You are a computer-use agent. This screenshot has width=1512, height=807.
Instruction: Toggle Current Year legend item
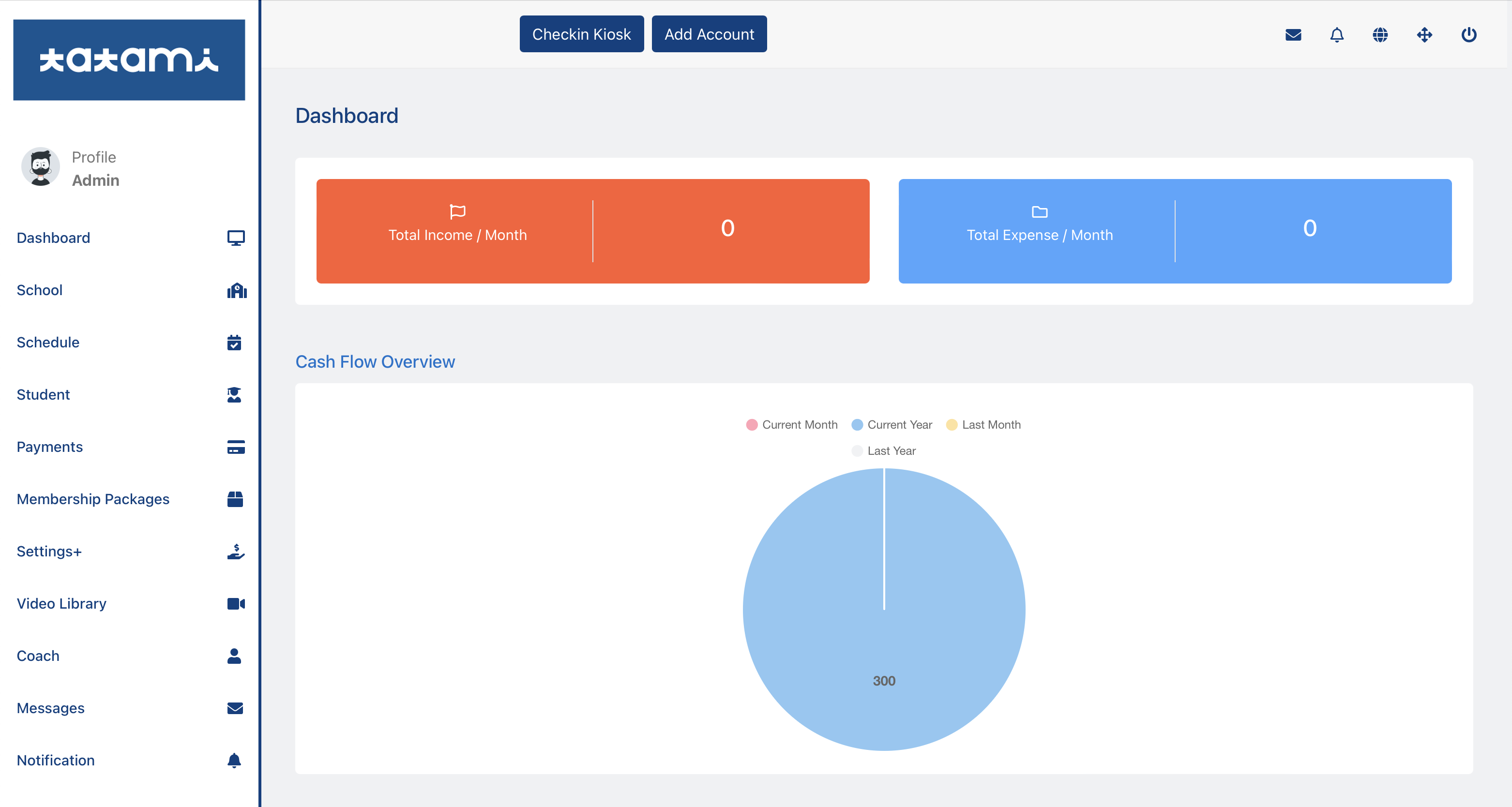click(x=892, y=424)
